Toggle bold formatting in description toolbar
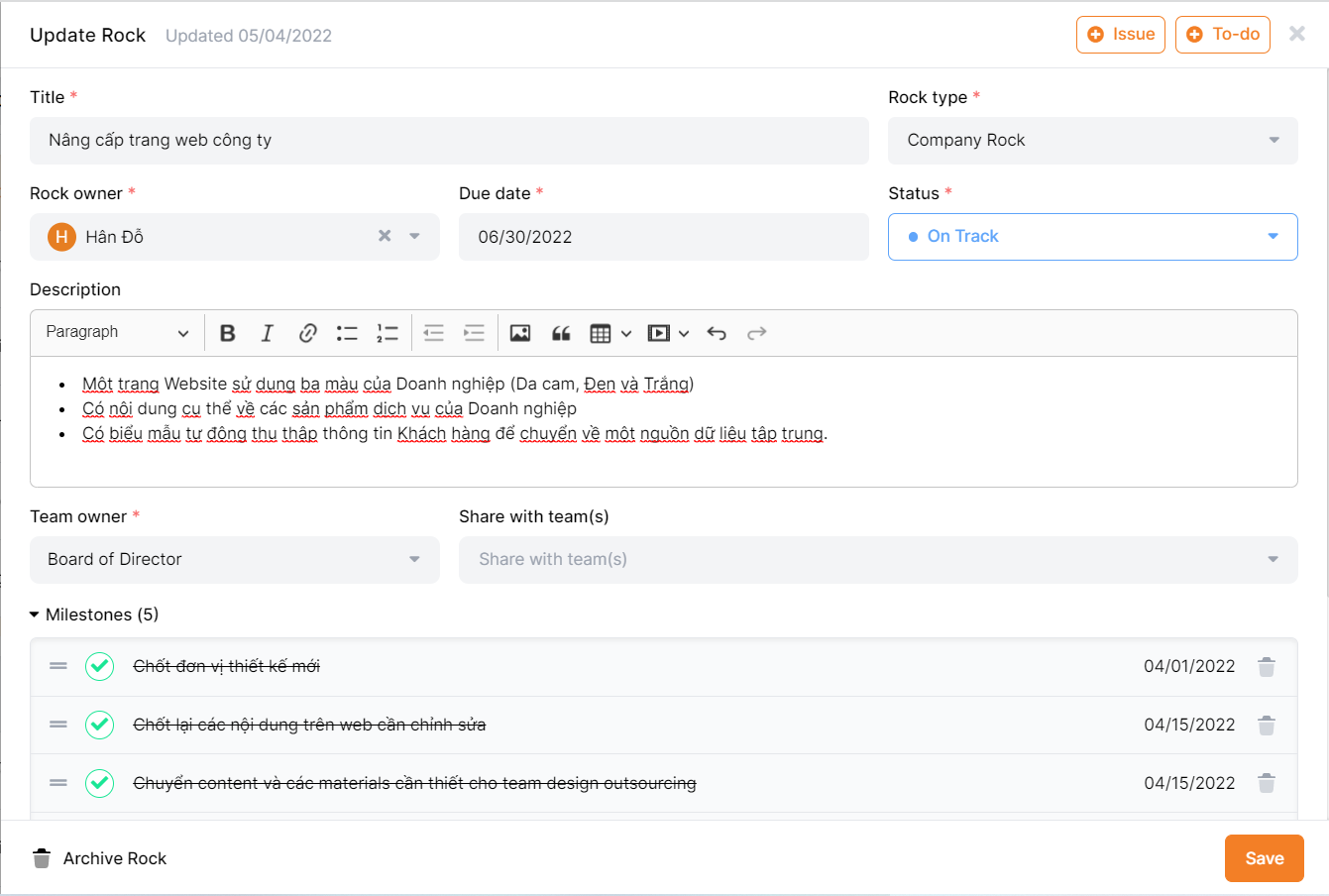 [x=228, y=333]
